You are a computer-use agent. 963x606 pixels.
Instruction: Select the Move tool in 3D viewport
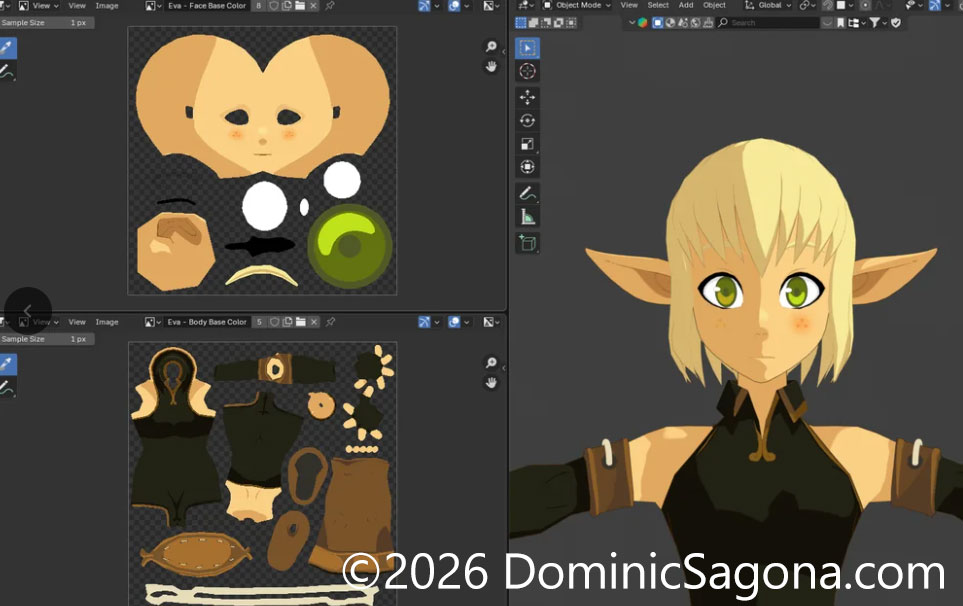coord(527,97)
